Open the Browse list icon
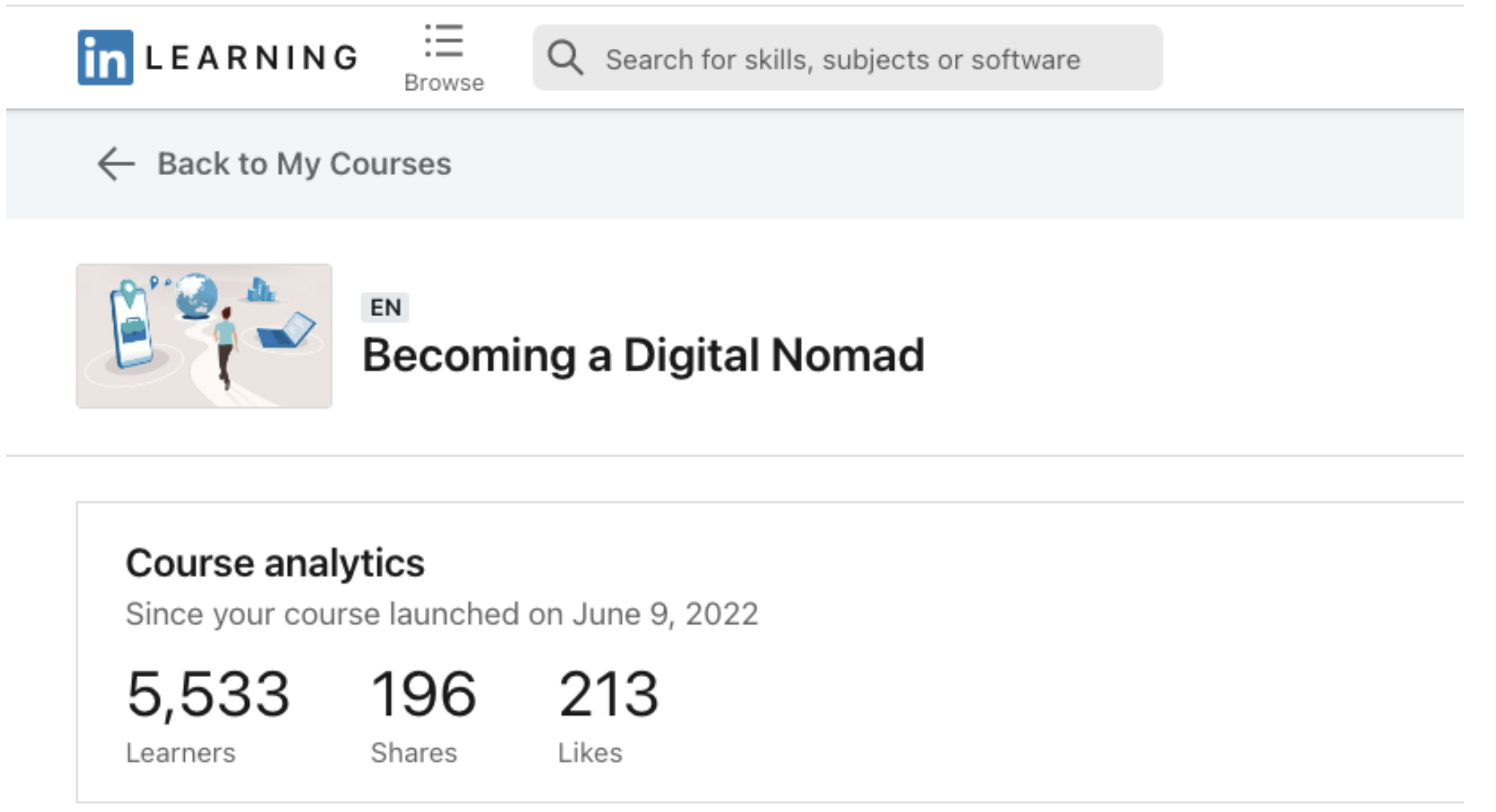The image size is (1496, 812). point(444,41)
